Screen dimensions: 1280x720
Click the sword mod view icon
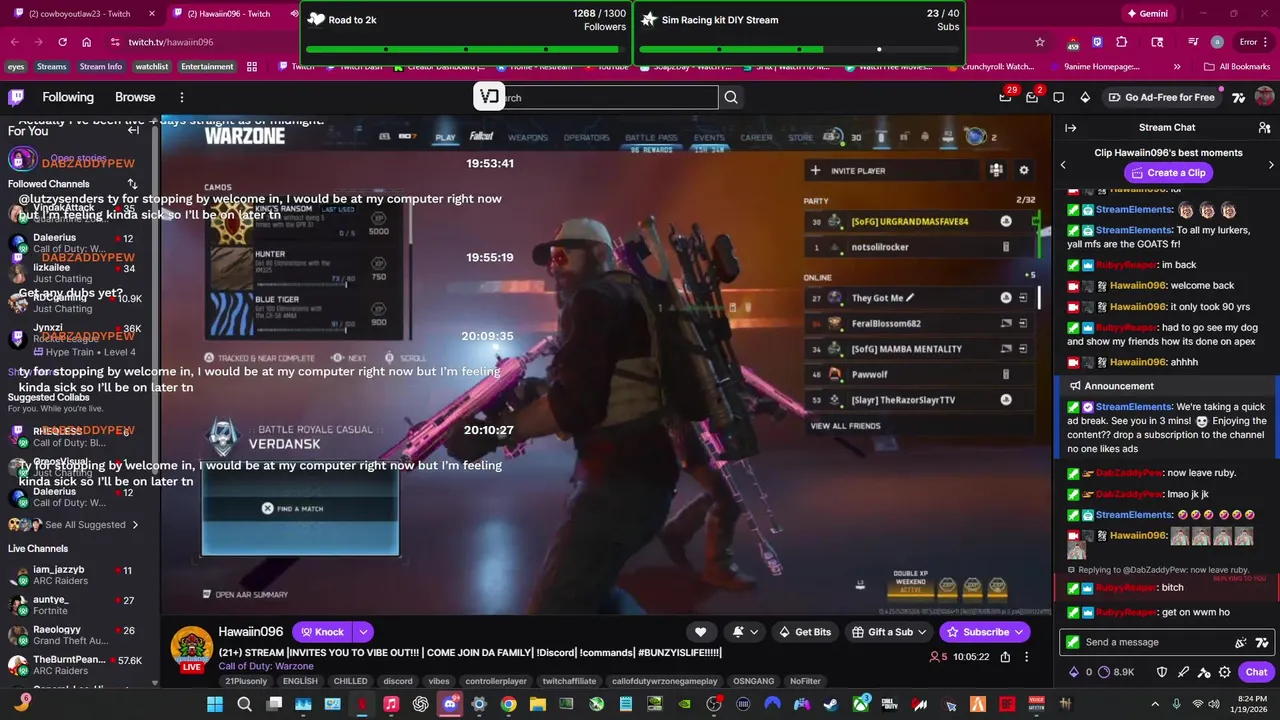click(x=1183, y=672)
